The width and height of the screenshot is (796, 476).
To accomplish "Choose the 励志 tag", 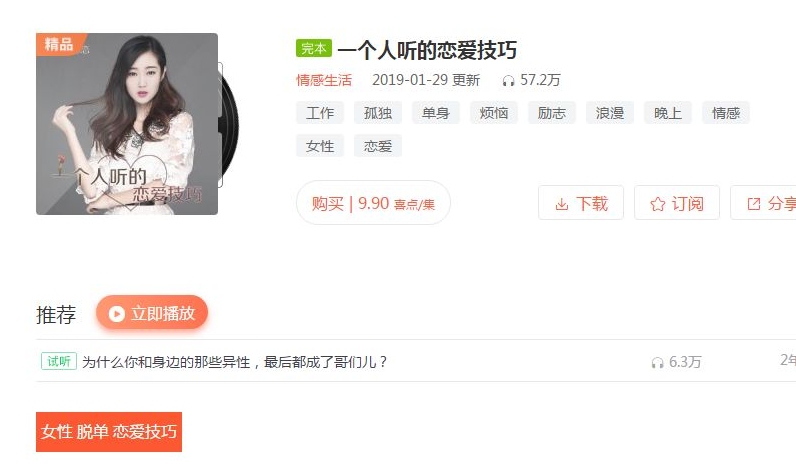I will pyautogui.click(x=552, y=113).
